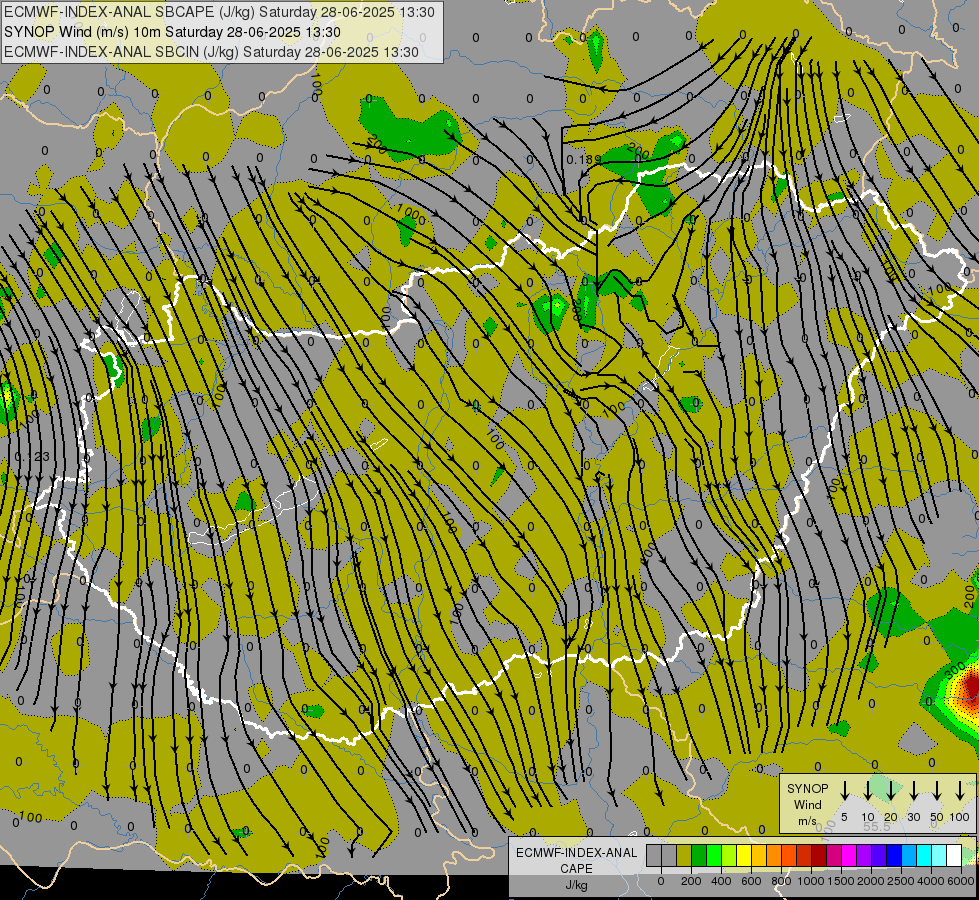Click the SYNOP wind arrow above 20
Screen dimensions: 979x900
(891, 791)
